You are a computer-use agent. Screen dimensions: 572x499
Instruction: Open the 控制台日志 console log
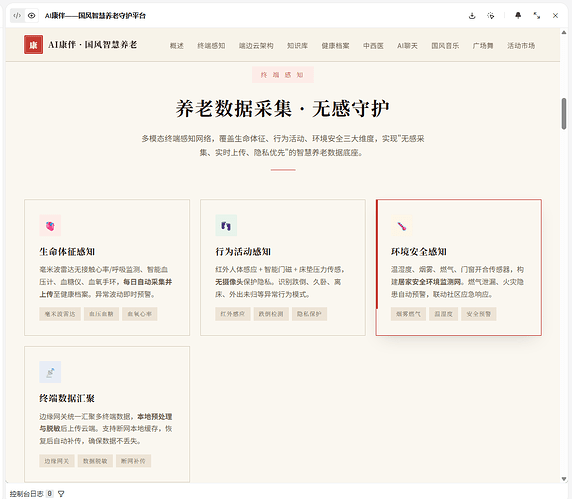[26, 494]
